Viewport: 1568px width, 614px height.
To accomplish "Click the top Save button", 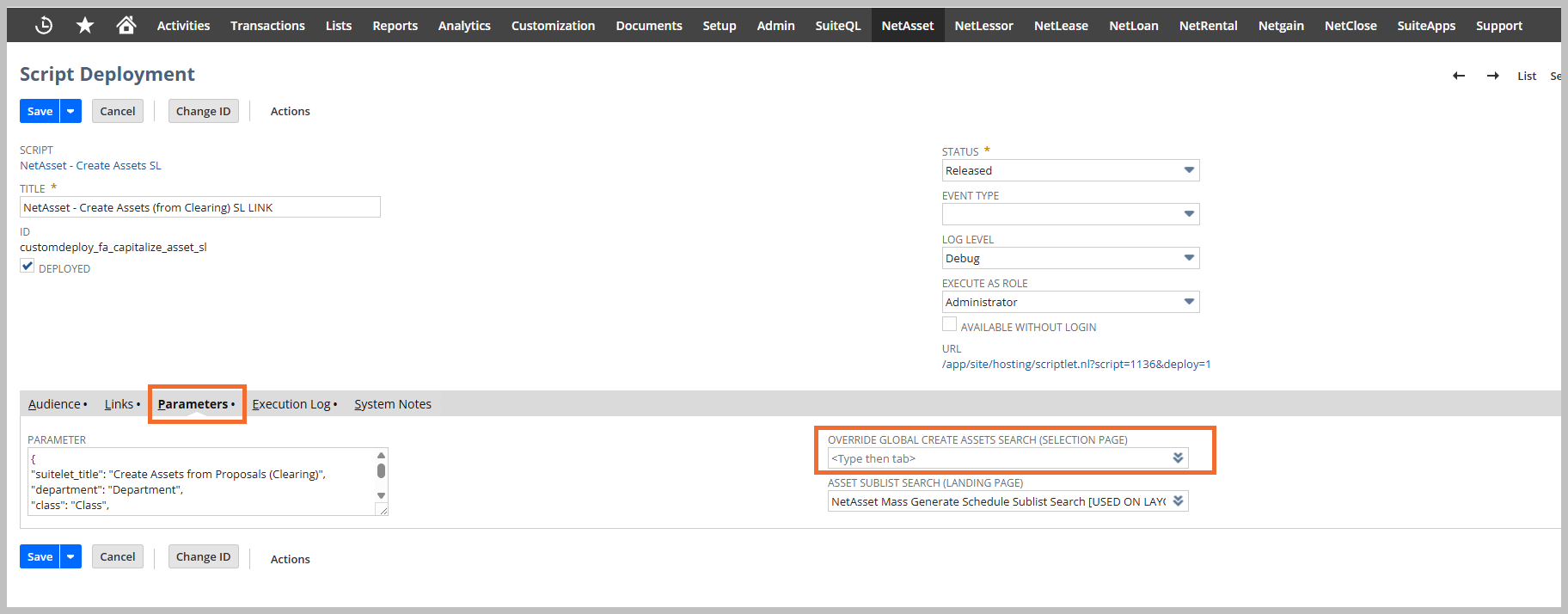I will [40, 111].
